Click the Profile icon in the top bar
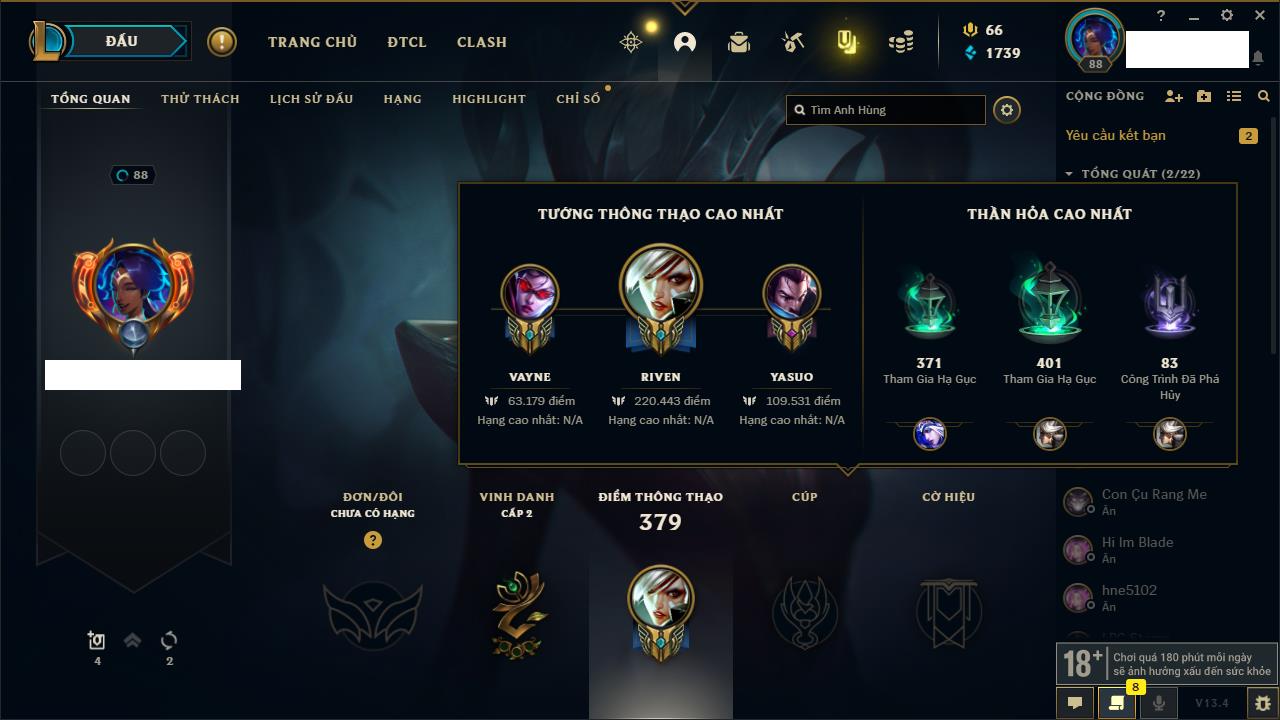The height and width of the screenshot is (720, 1280). coord(685,42)
